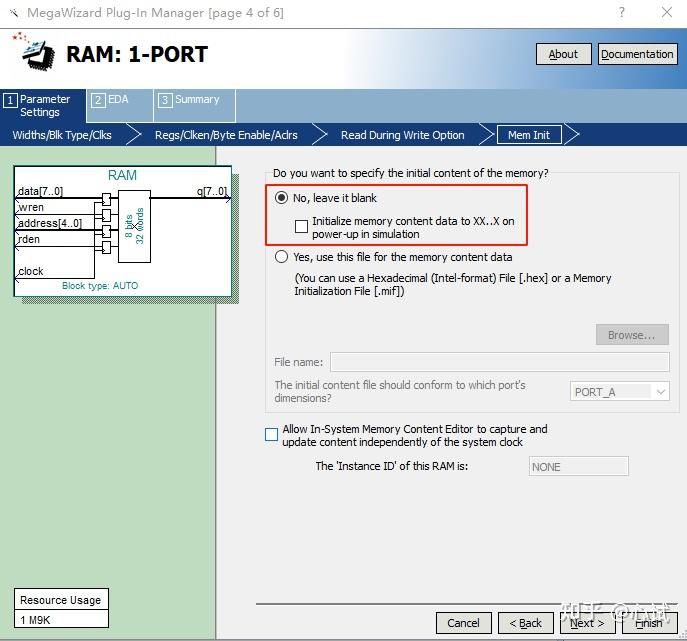Click the File name input field
Screen dimensions: 687x641
pyautogui.click(x=499, y=362)
